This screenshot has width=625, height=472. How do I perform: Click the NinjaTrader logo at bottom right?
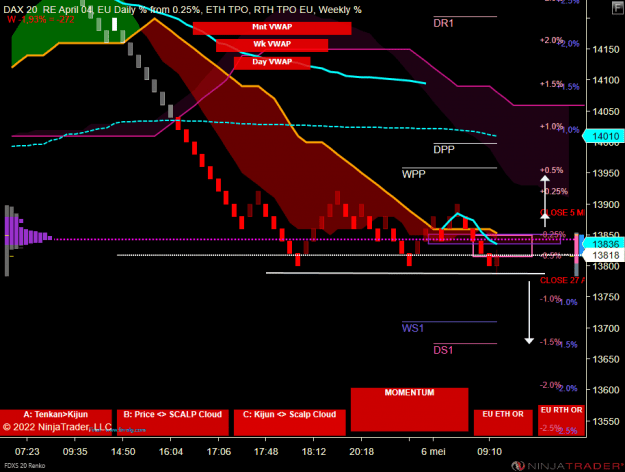[x=567, y=466]
